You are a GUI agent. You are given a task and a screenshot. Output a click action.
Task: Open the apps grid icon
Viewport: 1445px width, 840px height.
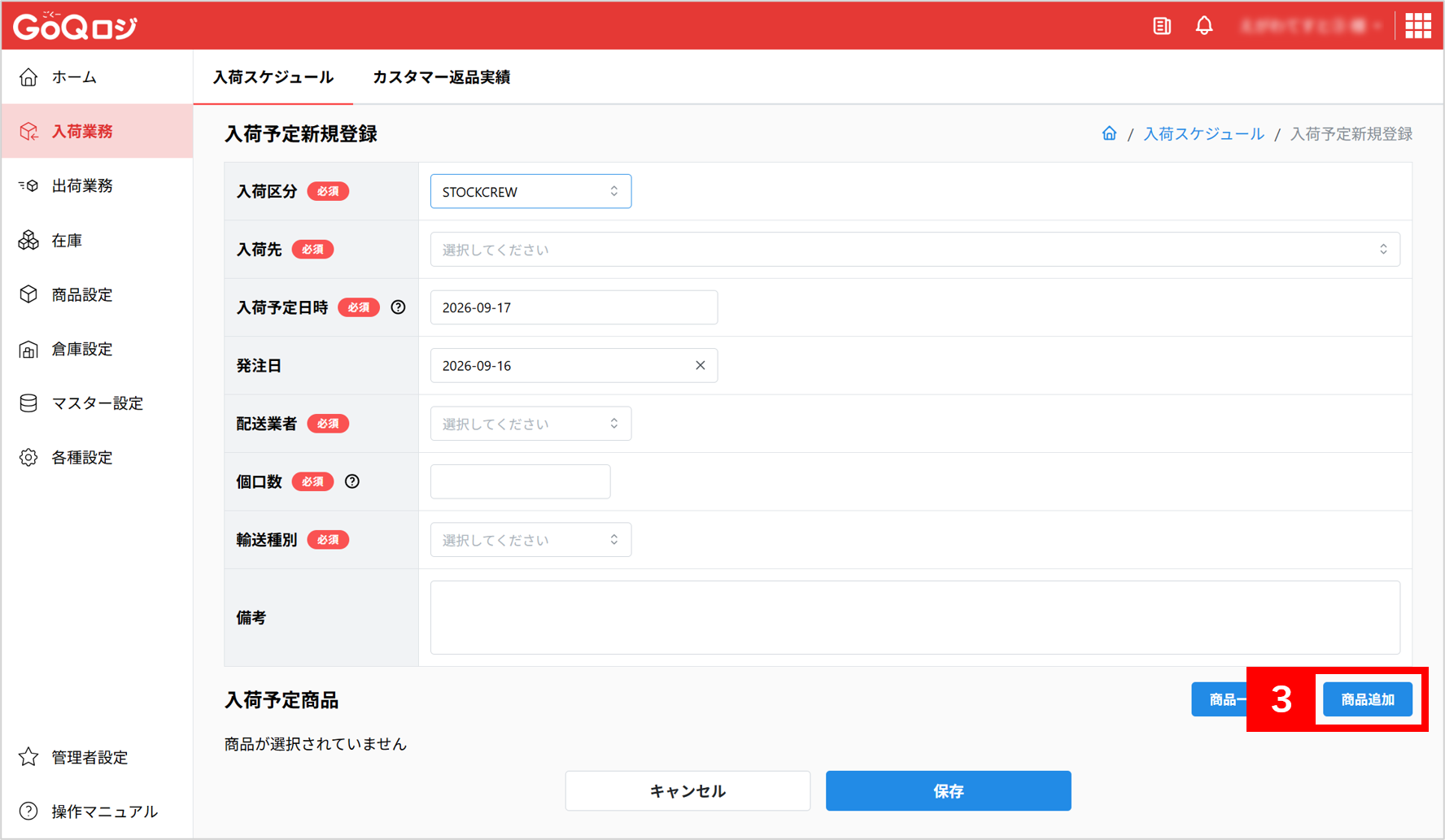[1418, 26]
